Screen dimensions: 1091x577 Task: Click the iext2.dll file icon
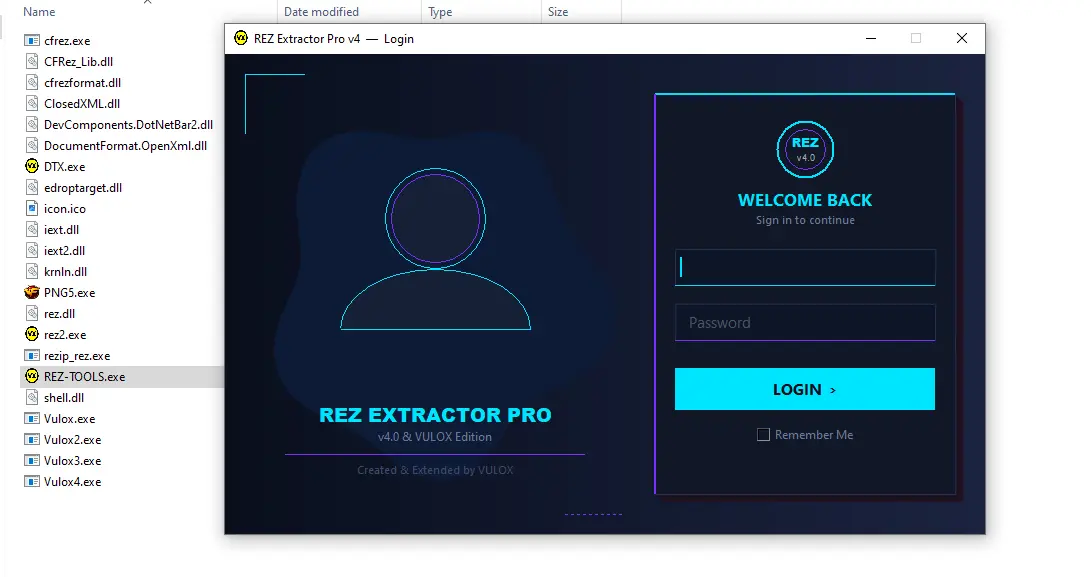click(32, 251)
